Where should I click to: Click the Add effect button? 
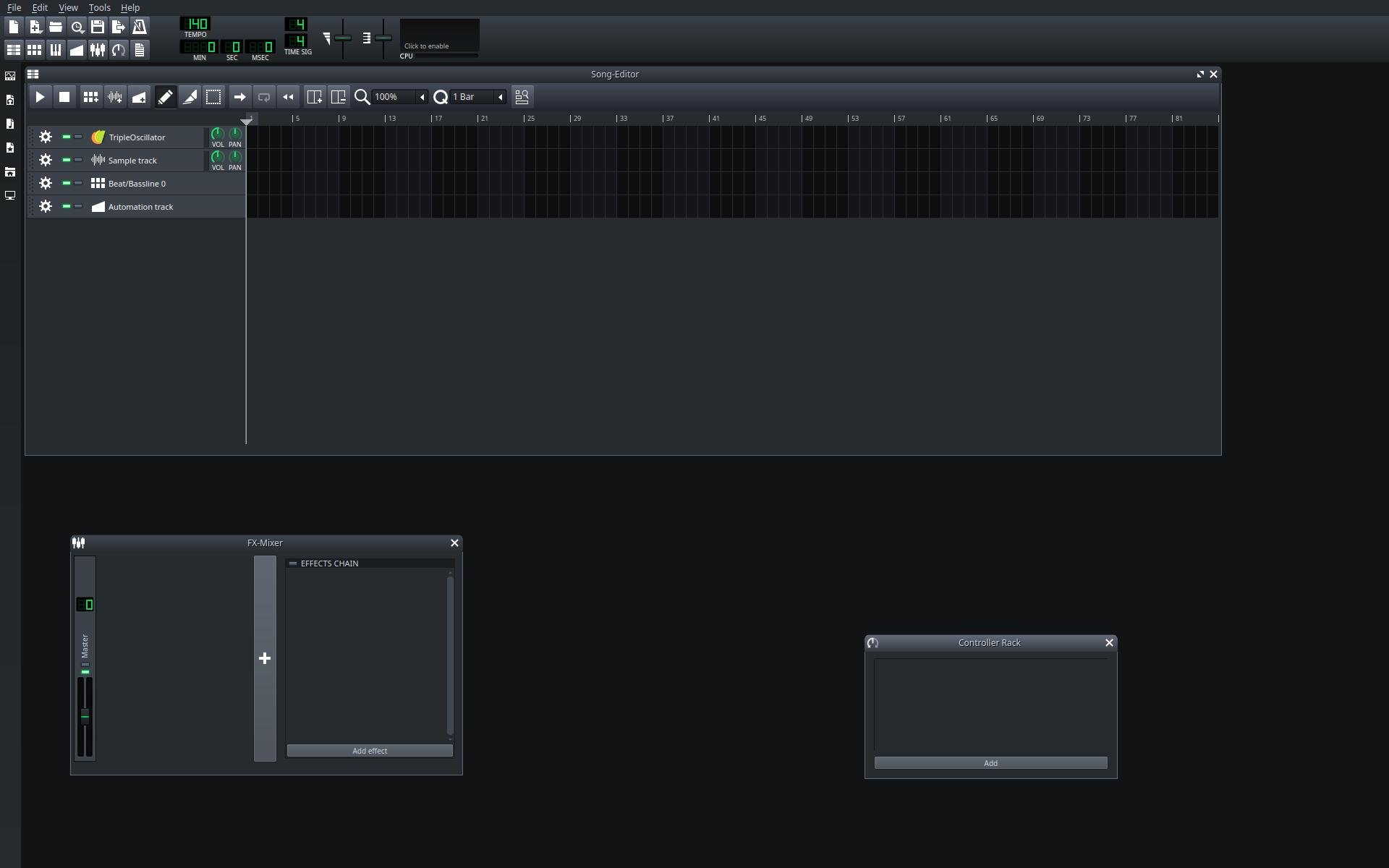pos(370,751)
